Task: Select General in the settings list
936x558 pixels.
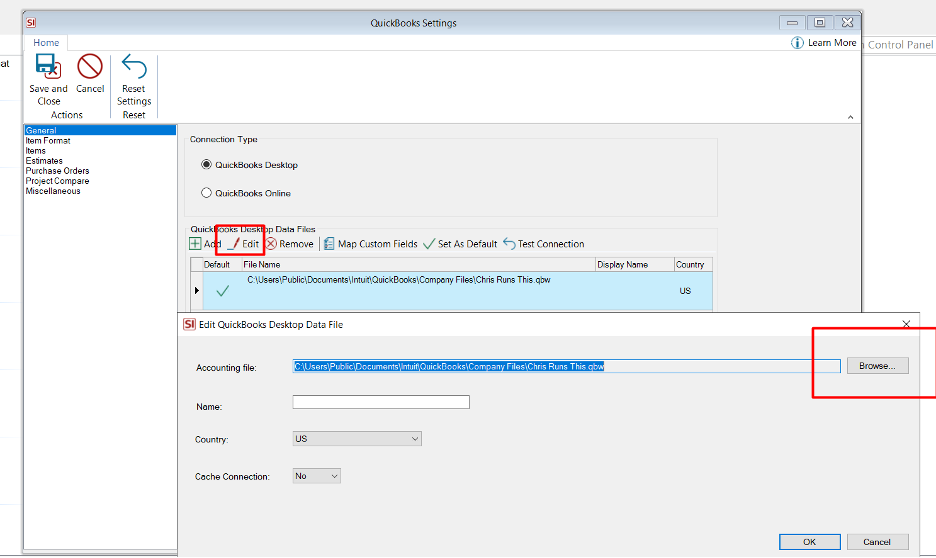Action: point(100,130)
